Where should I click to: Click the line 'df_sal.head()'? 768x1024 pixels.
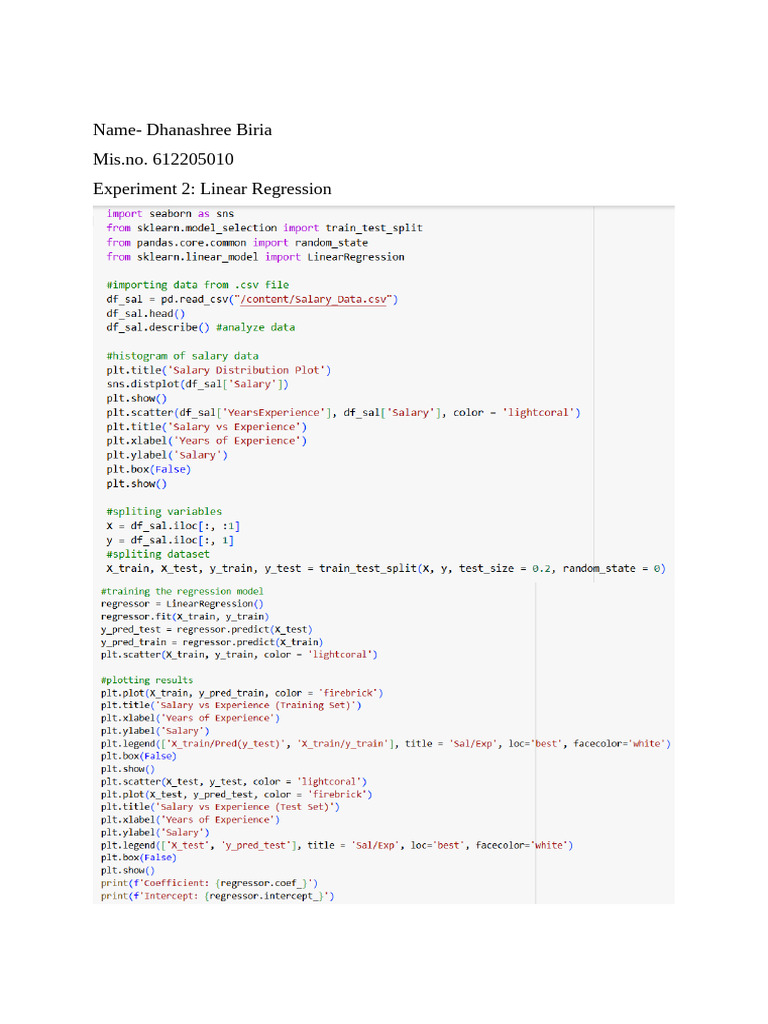pos(146,313)
